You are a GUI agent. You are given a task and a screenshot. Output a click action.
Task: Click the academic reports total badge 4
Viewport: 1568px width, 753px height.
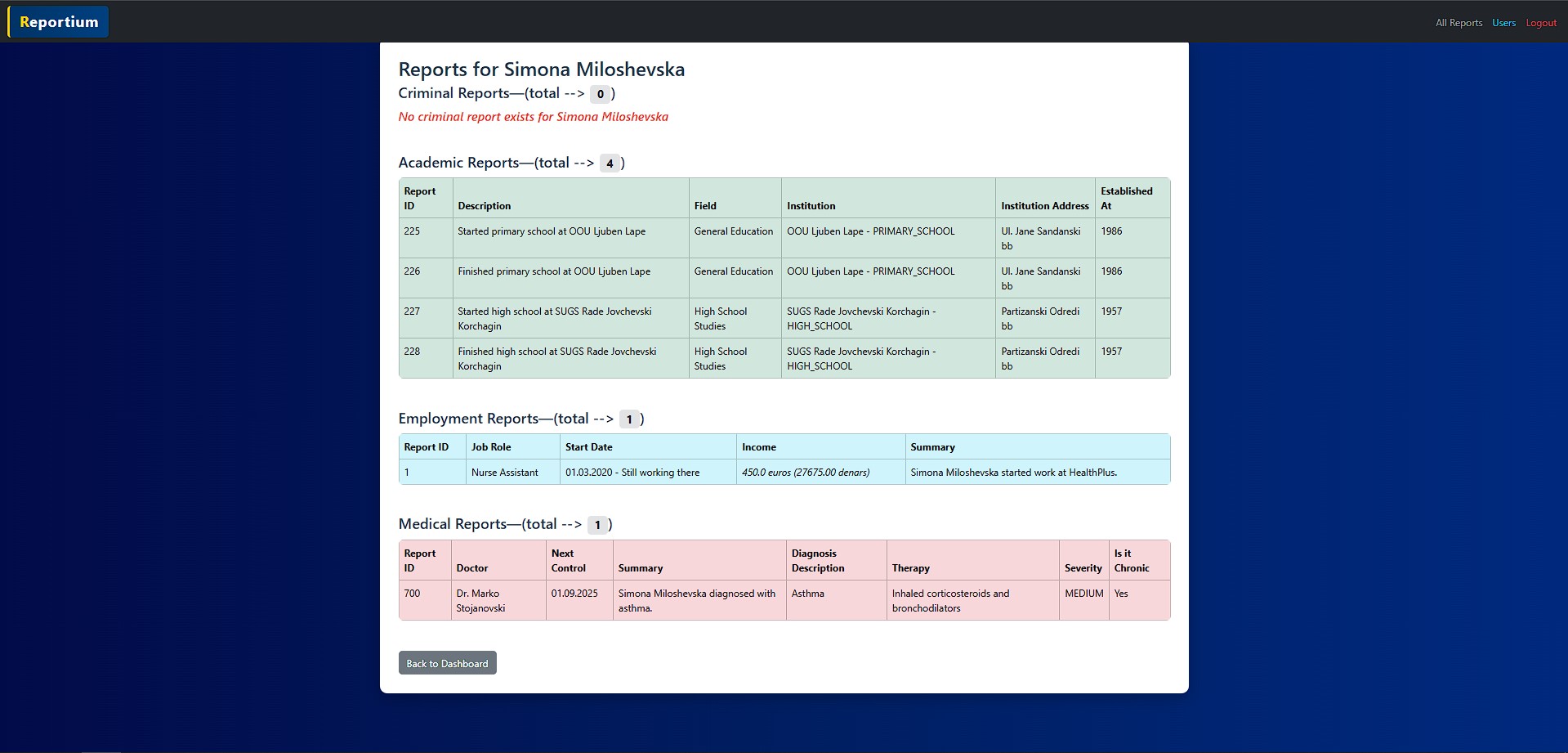click(610, 164)
